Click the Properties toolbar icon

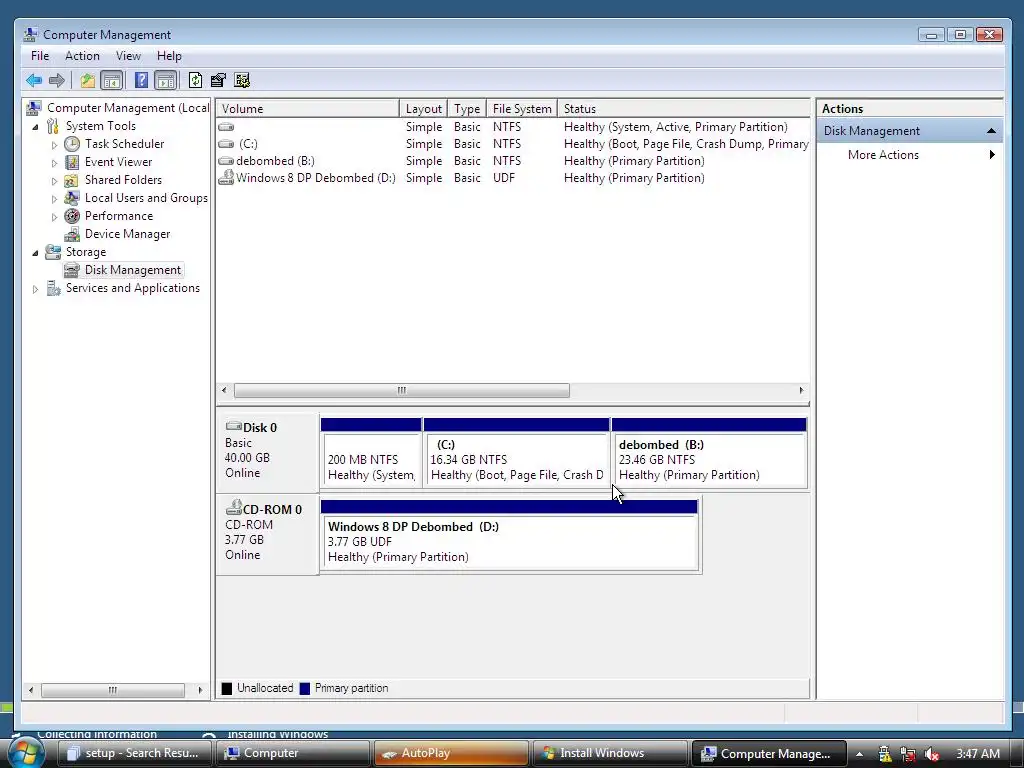(218, 80)
